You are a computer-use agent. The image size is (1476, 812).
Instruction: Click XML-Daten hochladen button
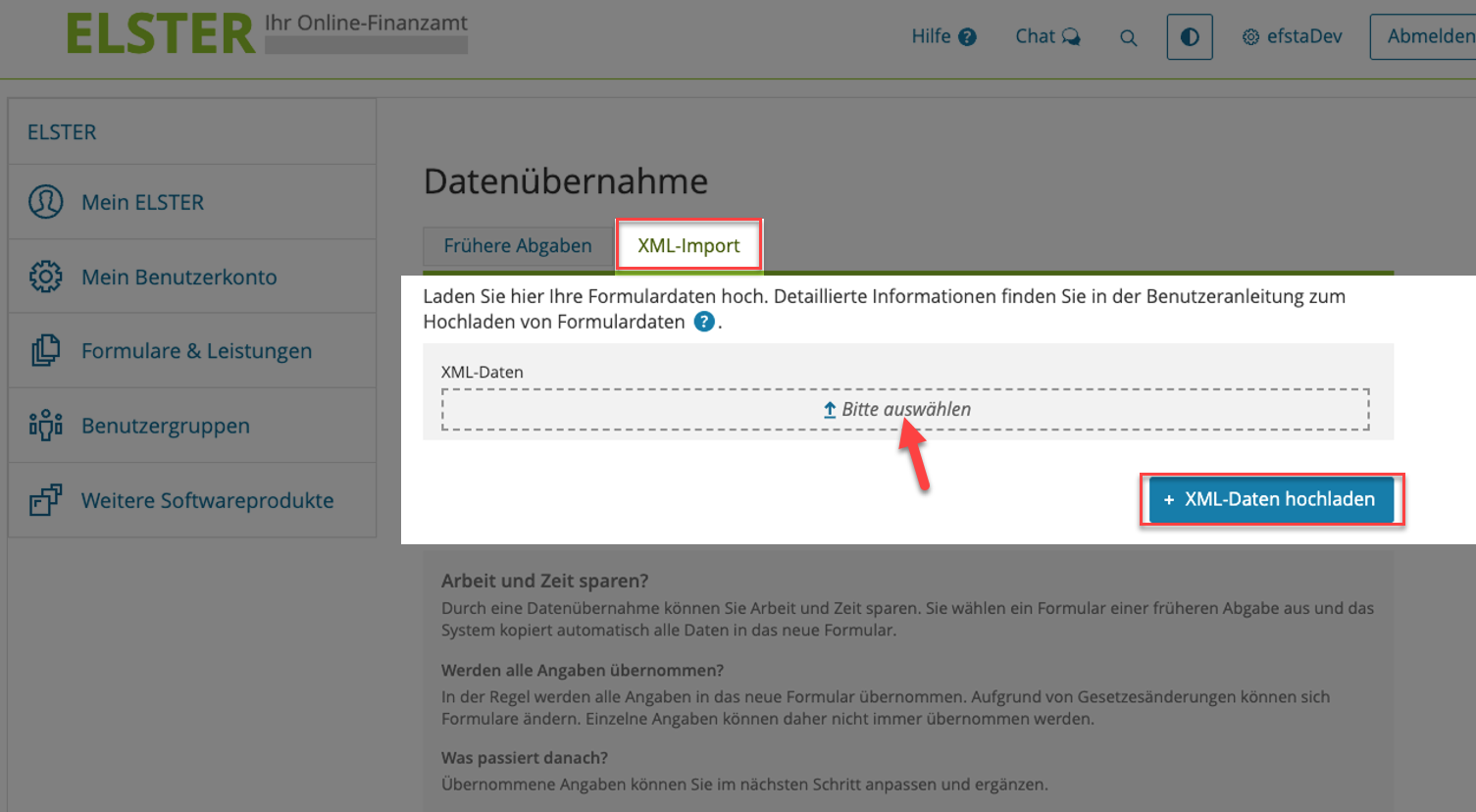(1271, 500)
